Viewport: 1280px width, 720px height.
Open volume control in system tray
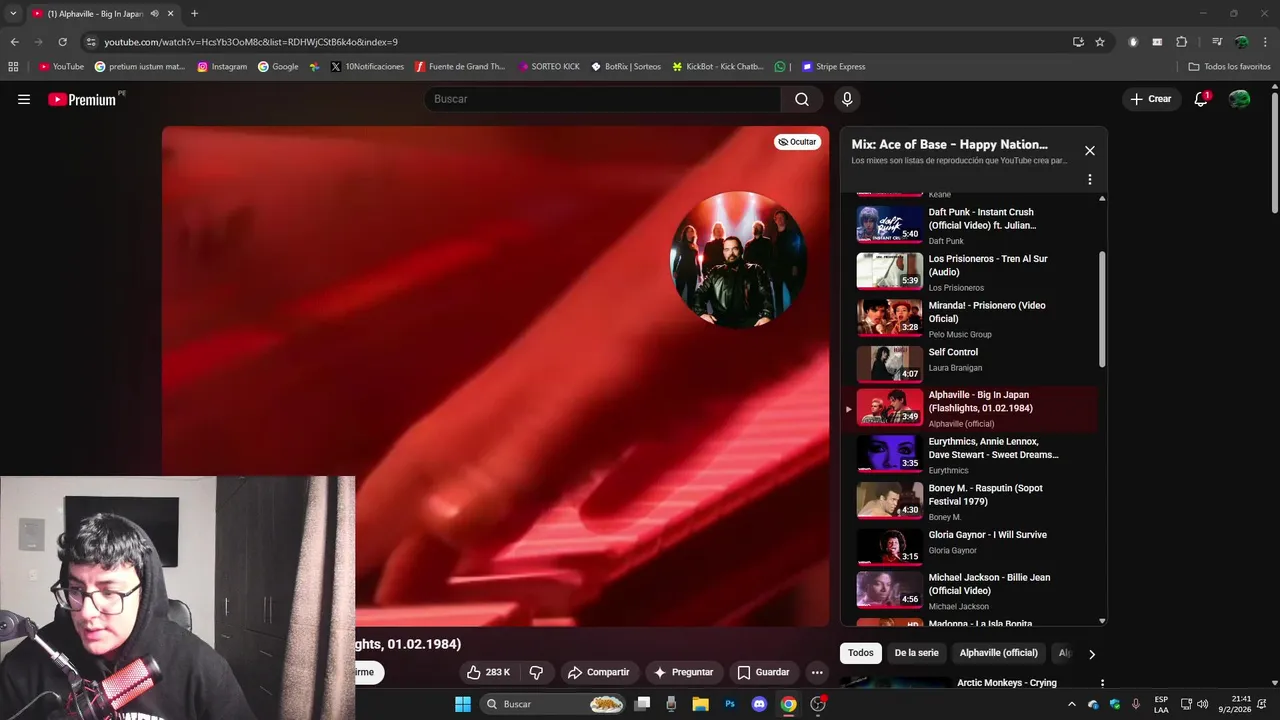coord(1202,704)
